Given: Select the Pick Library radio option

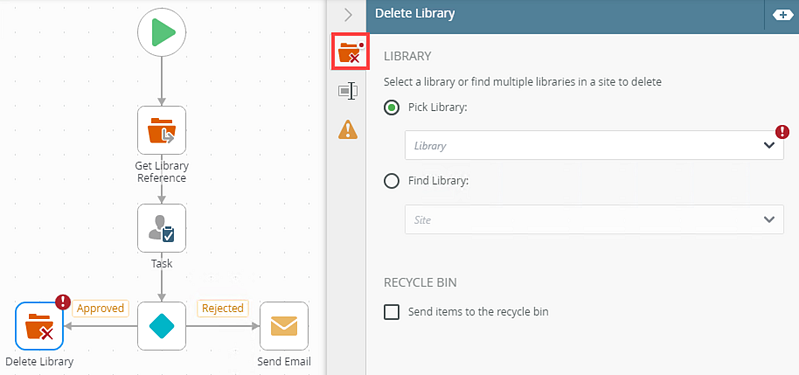Looking at the screenshot, I should click(x=391, y=108).
